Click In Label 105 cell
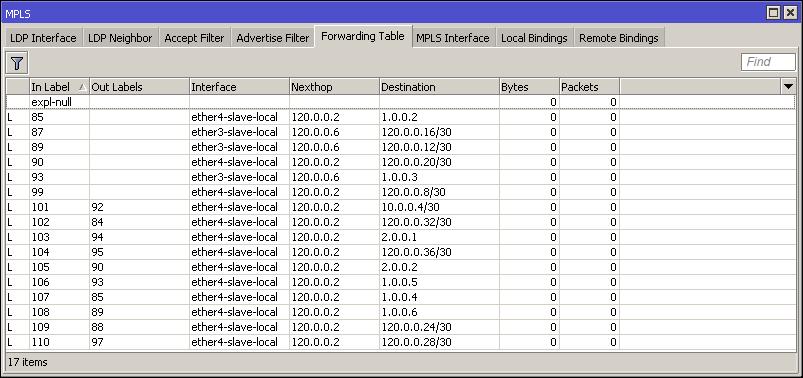The height and width of the screenshot is (378, 803). click(59, 267)
